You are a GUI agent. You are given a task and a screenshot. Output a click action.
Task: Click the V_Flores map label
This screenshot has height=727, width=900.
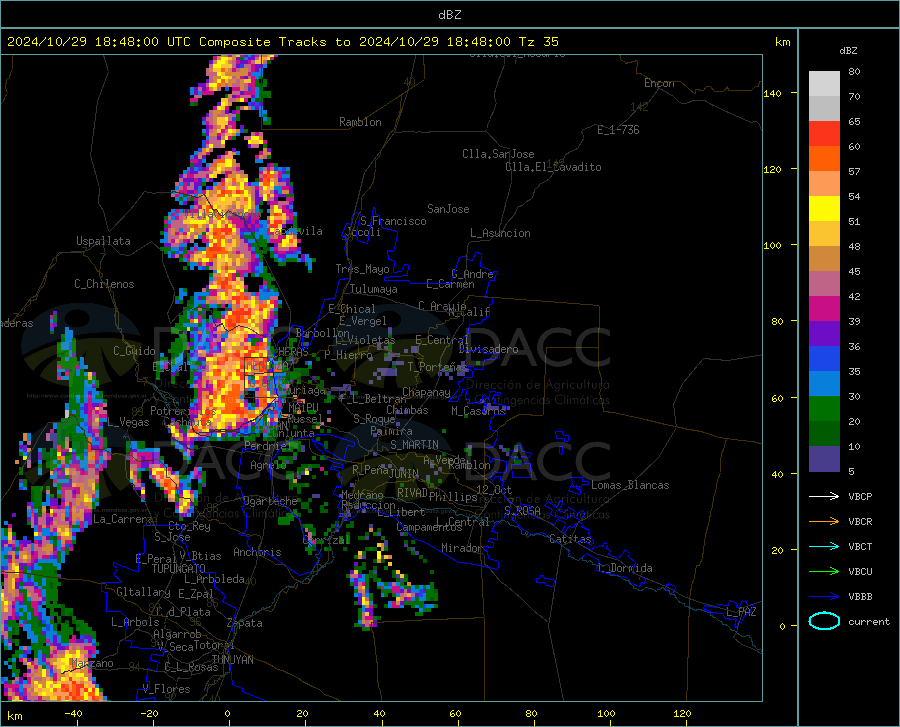point(166,689)
